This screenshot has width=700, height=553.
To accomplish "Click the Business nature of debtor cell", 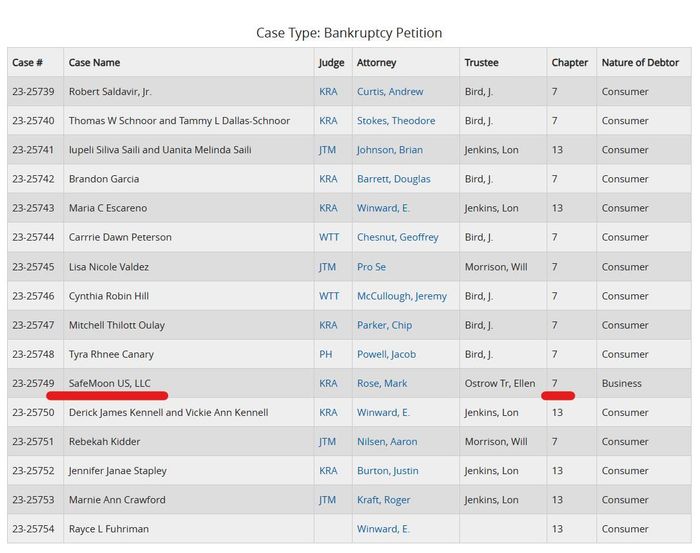I will [621, 383].
